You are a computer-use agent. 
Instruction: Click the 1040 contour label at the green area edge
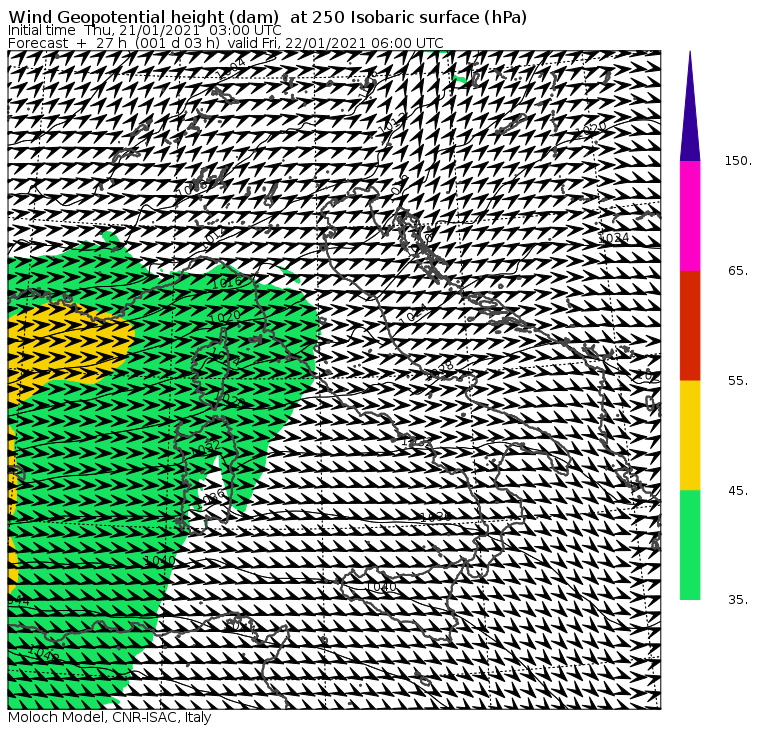160,561
